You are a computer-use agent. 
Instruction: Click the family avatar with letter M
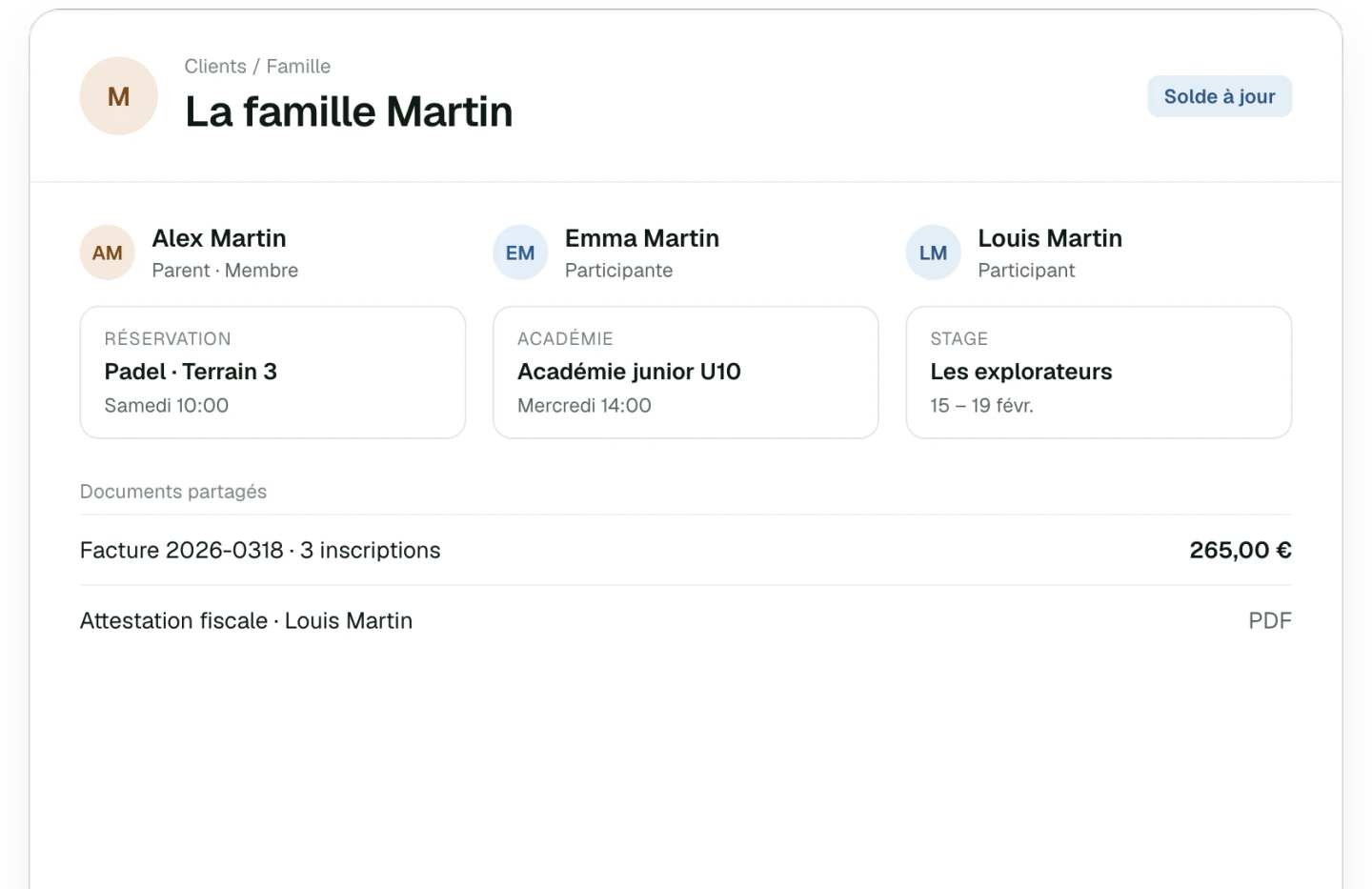click(x=118, y=96)
